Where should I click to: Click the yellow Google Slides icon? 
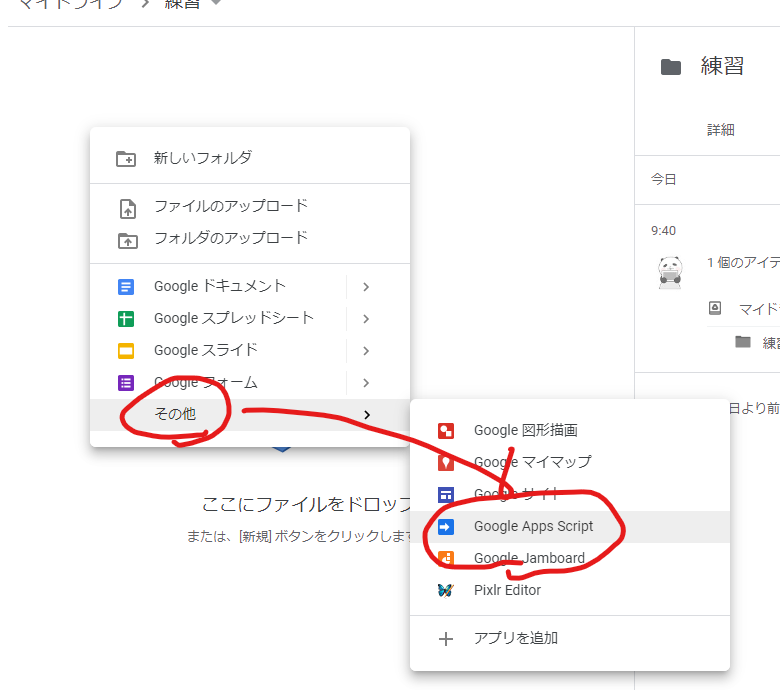pyautogui.click(x=126, y=351)
